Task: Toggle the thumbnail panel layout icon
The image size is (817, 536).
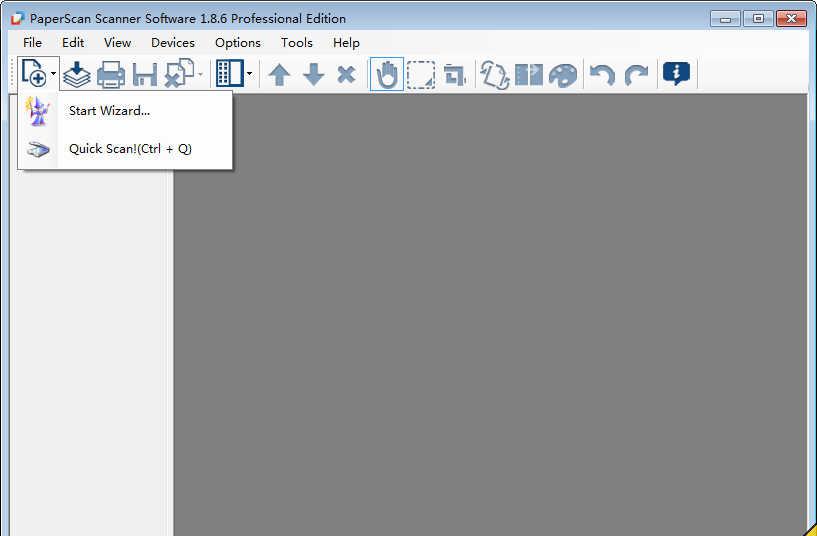Action: tap(229, 73)
